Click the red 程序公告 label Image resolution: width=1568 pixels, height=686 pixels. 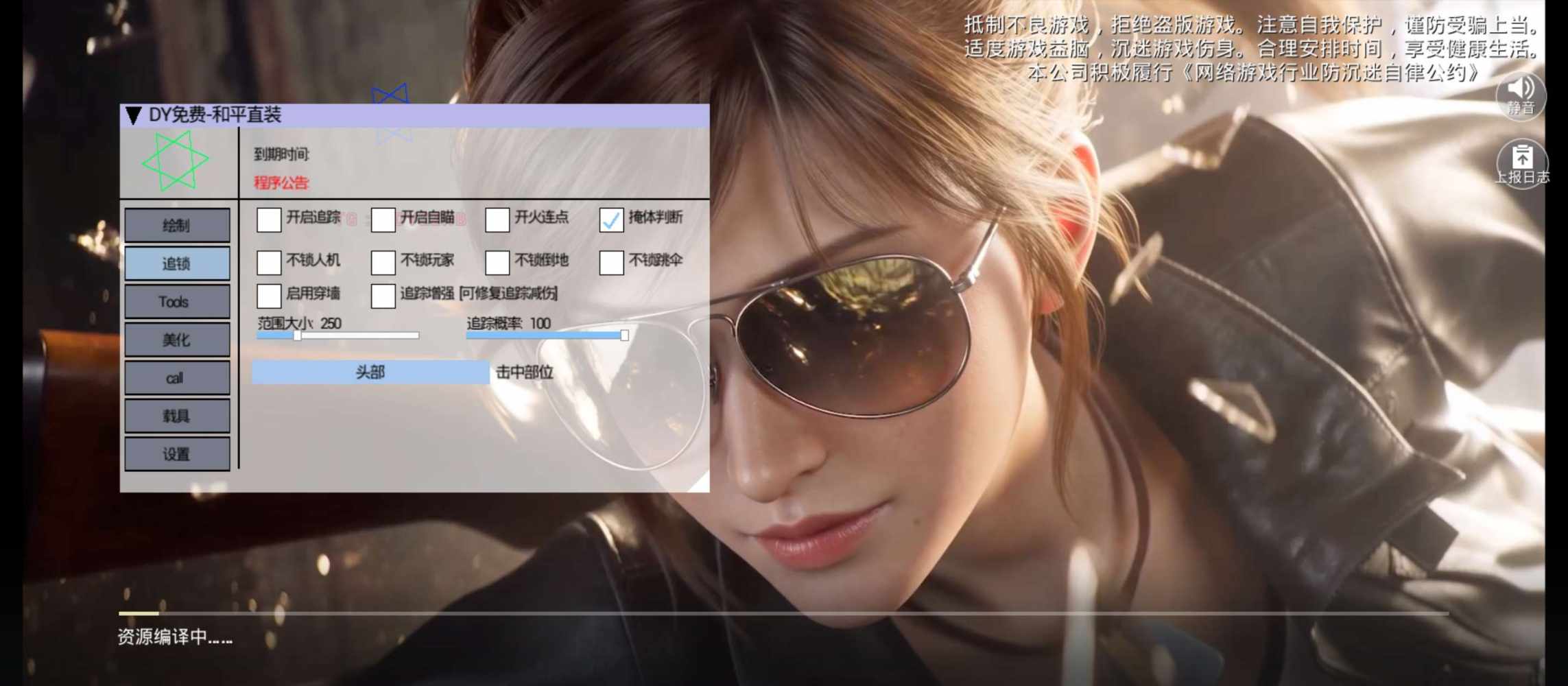[281, 182]
